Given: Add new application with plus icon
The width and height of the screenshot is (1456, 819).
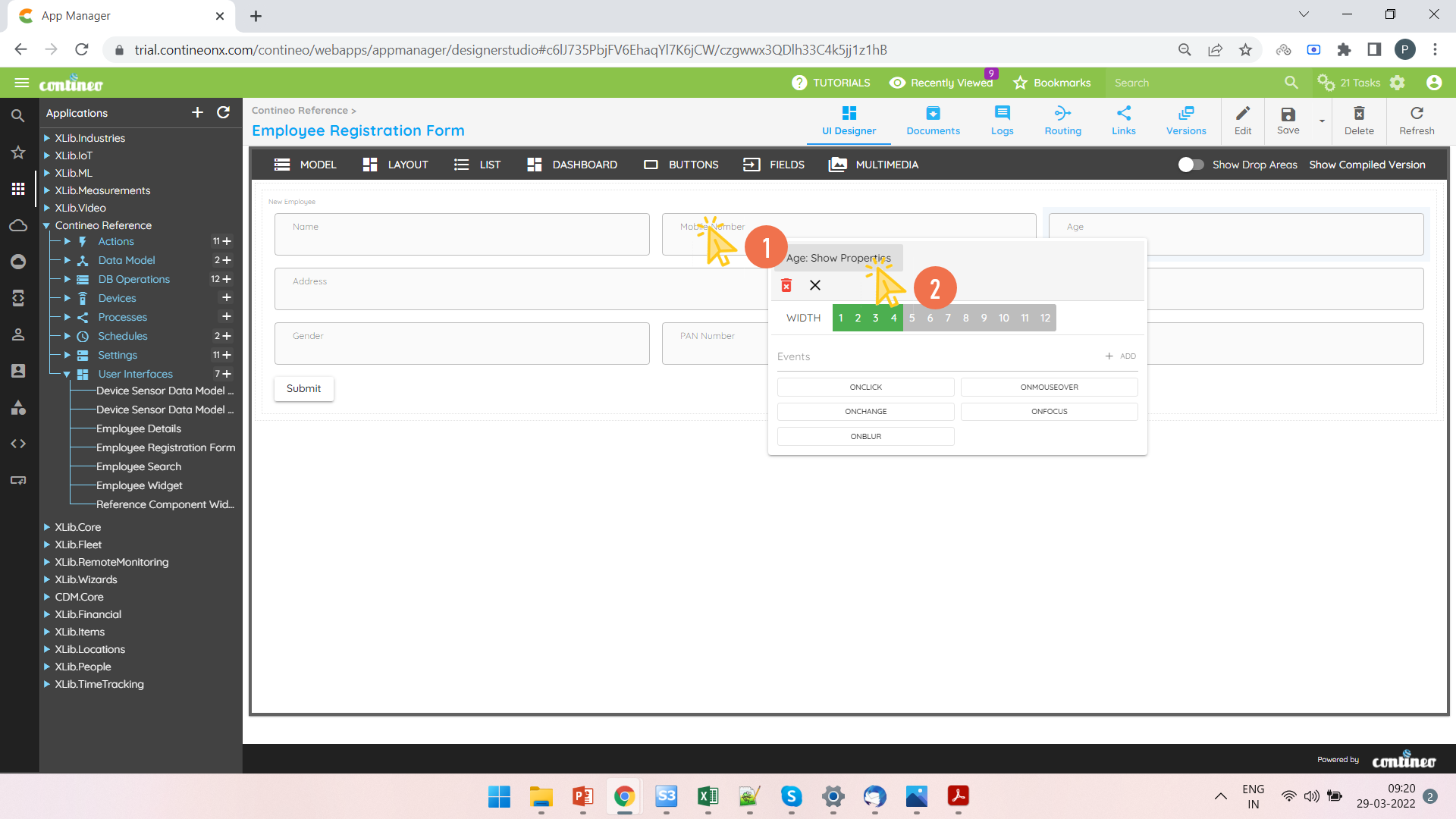Looking at the screenshot, I should (x=197, y=113).
